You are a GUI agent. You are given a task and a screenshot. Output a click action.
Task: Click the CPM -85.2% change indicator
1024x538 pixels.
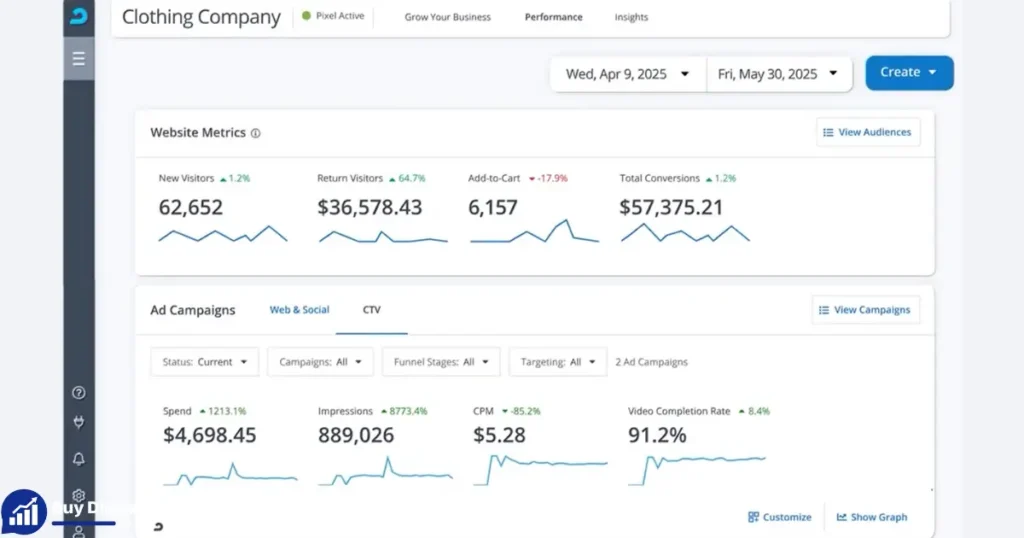520,411
